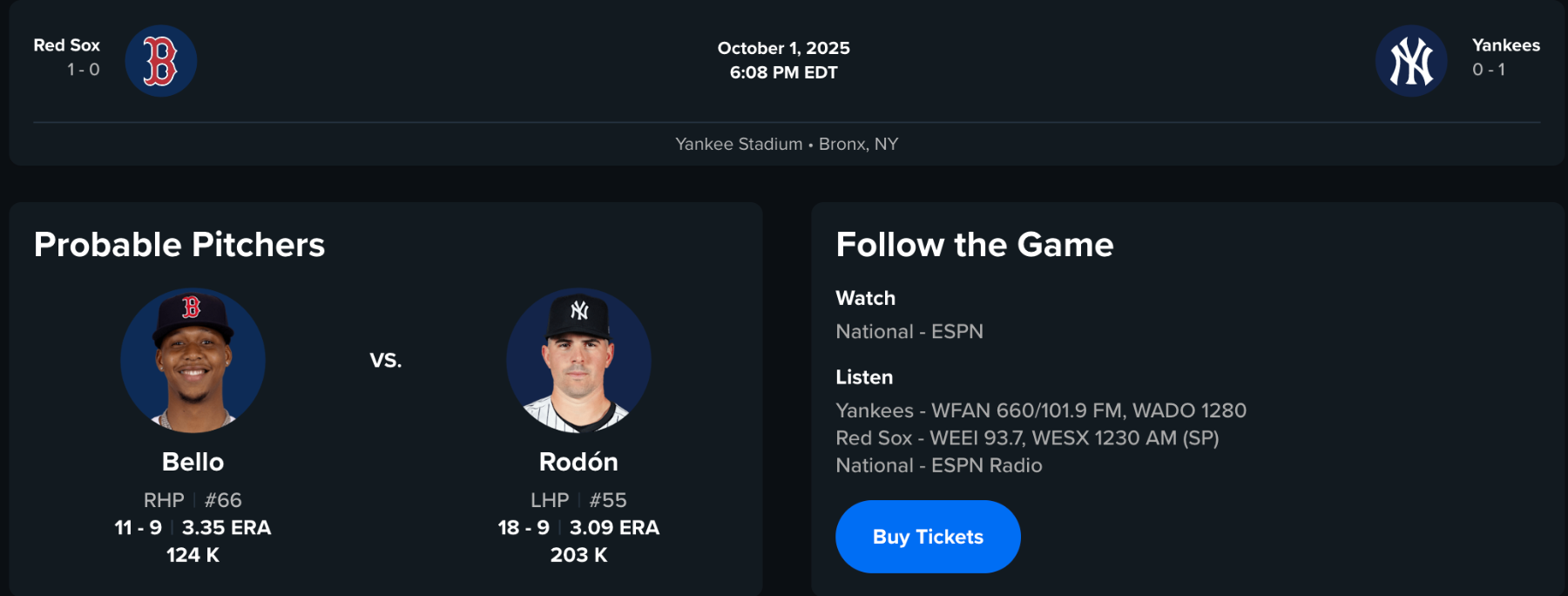Click the Red Sox logo icon

click(x=160, y=61)
